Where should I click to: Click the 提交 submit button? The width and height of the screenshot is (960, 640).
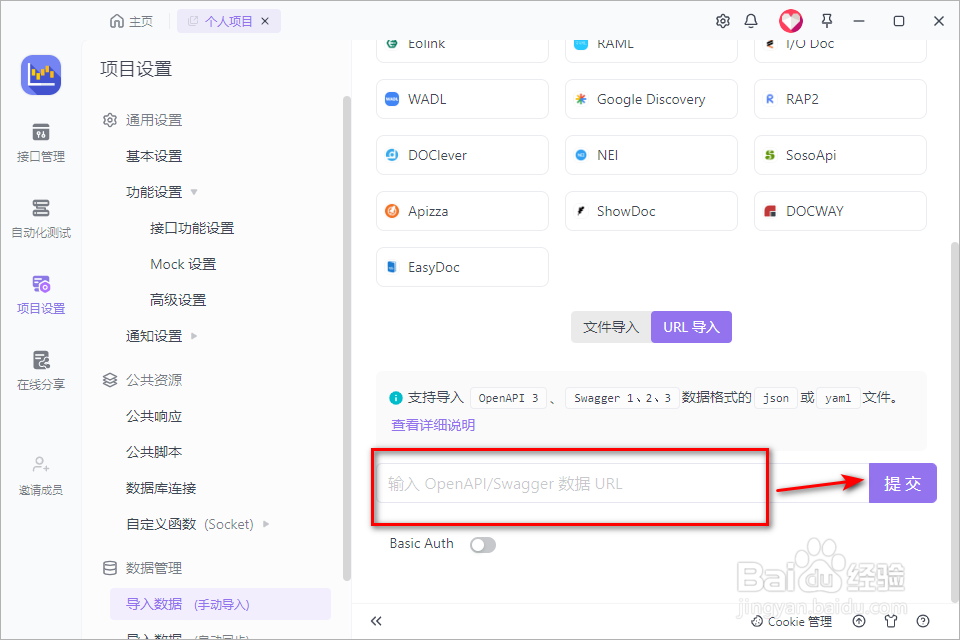click(x=902, y=483)
